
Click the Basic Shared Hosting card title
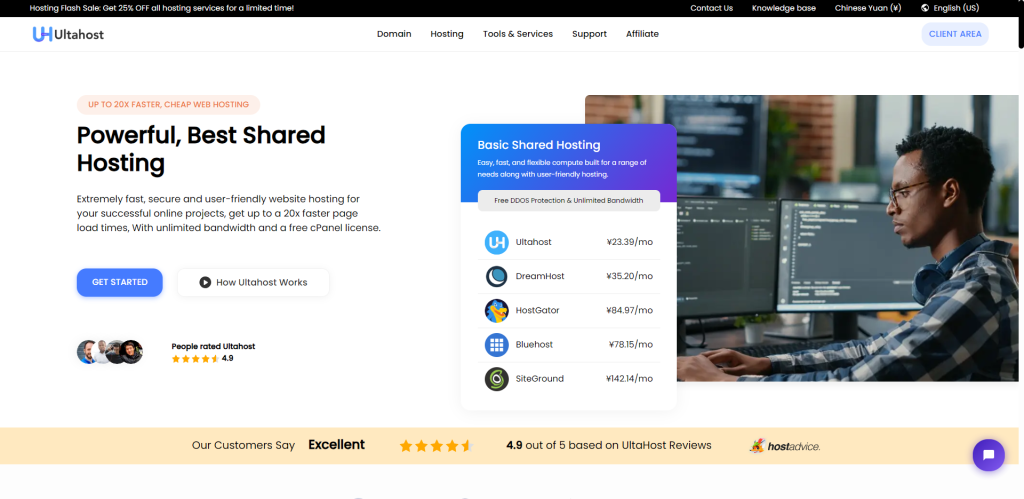click(539, 145)
